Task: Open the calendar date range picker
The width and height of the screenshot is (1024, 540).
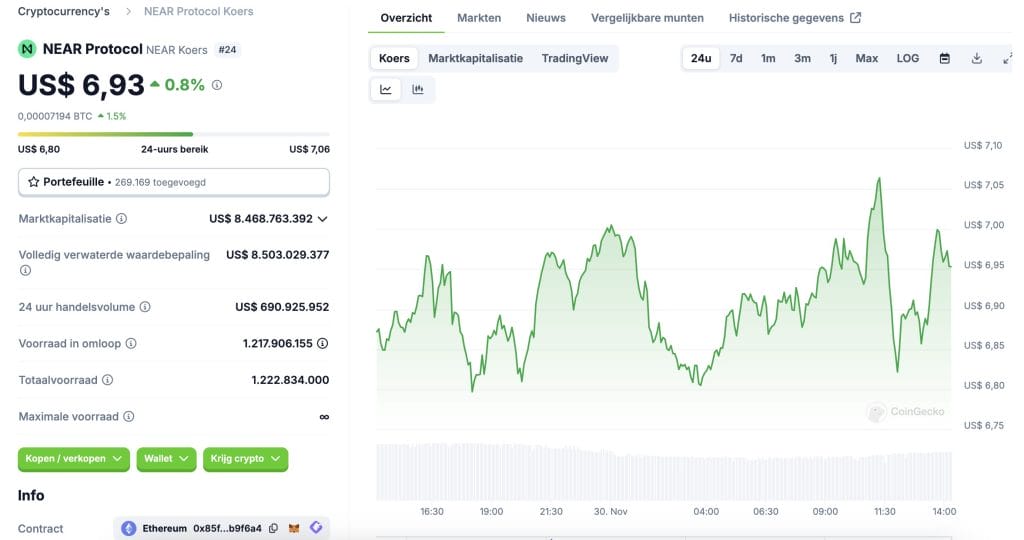Action: click(944, 58)
